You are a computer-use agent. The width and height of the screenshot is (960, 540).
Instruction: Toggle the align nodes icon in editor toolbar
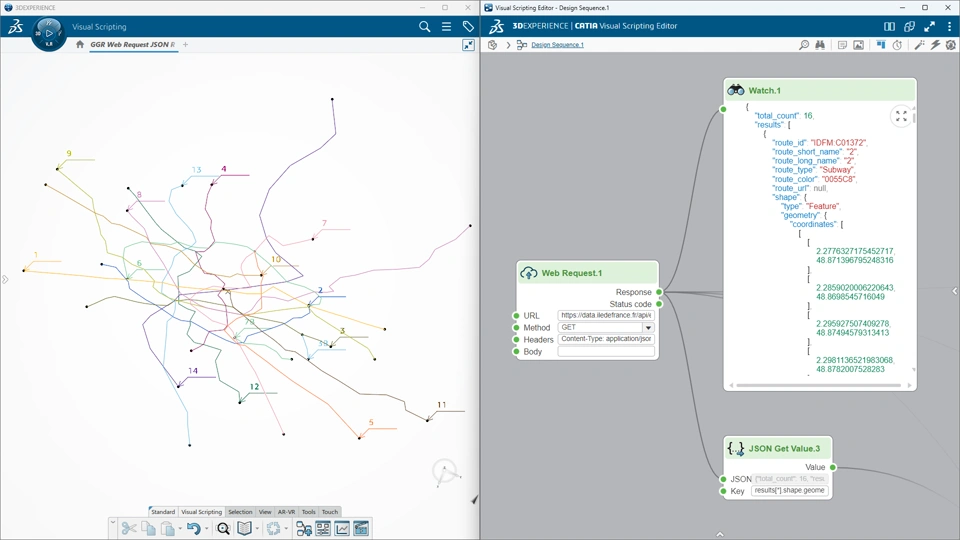[x=881, y=45]
